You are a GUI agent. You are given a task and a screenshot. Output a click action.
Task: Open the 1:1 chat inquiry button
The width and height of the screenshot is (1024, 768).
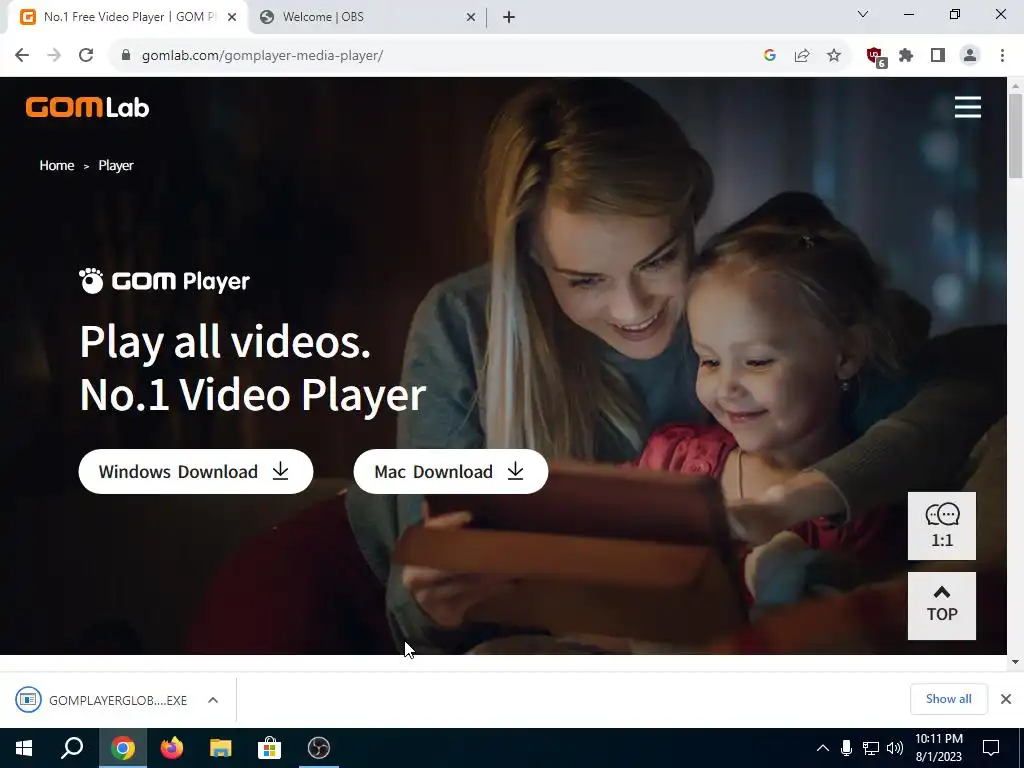coord(942,526)
